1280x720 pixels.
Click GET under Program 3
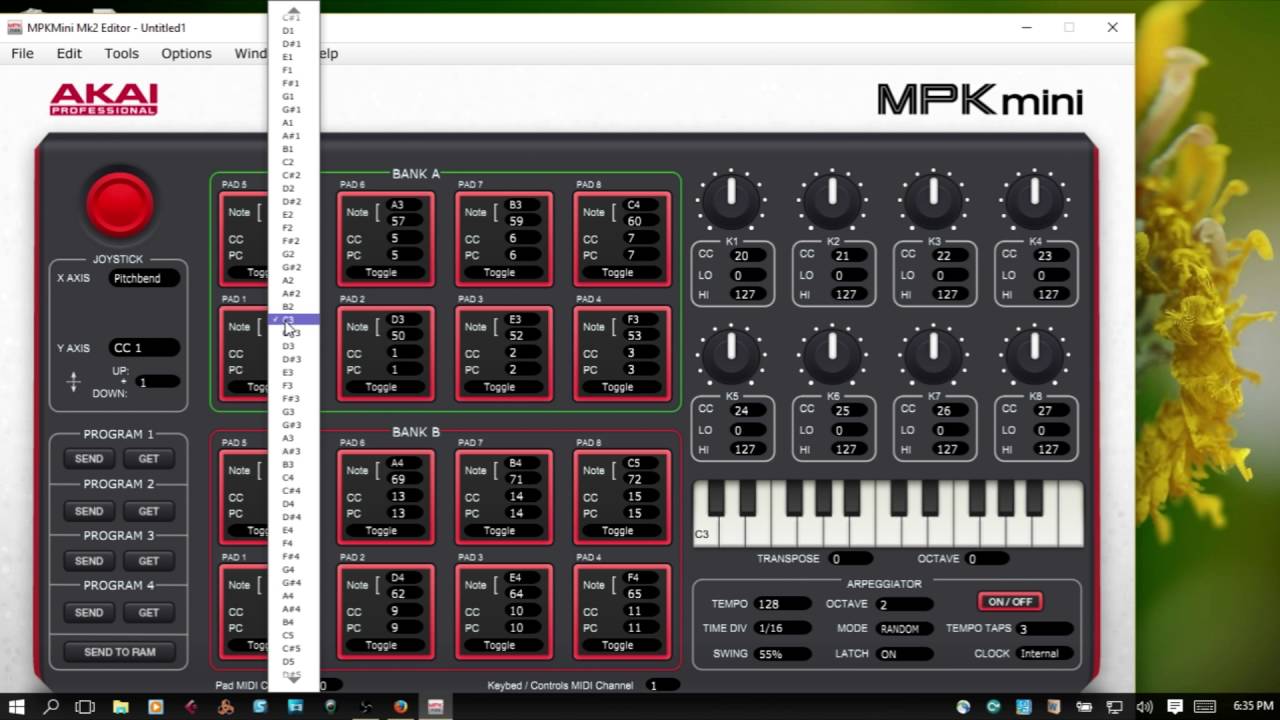tap(149, 561)
